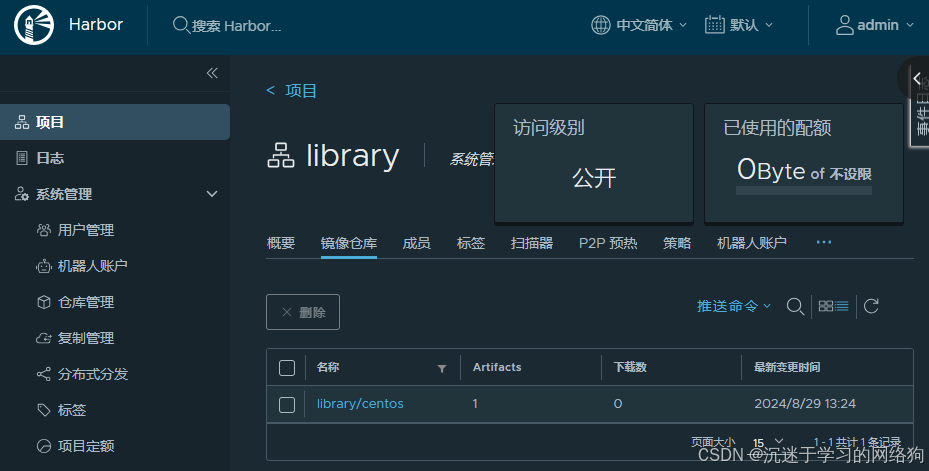Click the search magnifier in header
This screenshot has height=471, width=929.
(181, 25)
